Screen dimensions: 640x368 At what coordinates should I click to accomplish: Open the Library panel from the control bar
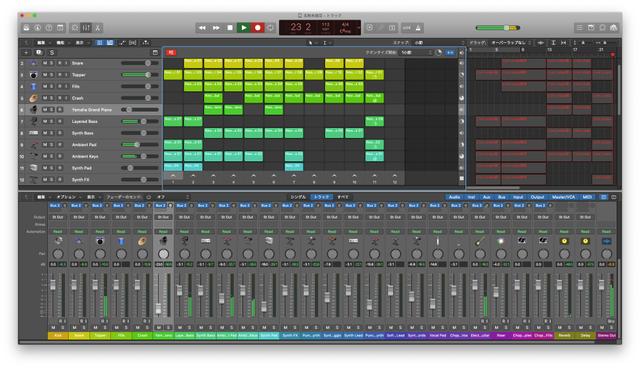pos(26,28)
